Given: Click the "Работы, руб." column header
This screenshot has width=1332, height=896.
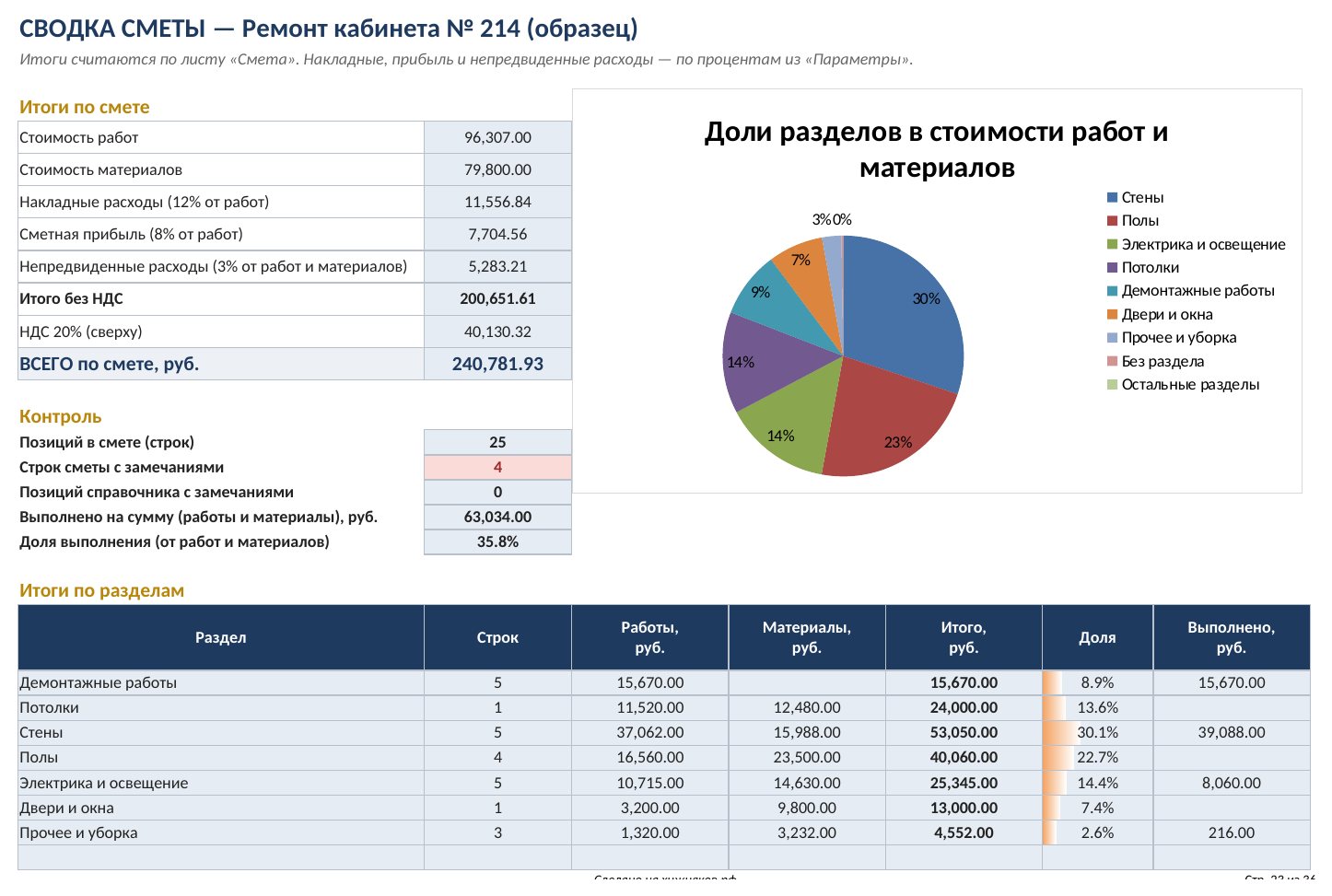Looking at the screenshot, I should tap(649, 637).
